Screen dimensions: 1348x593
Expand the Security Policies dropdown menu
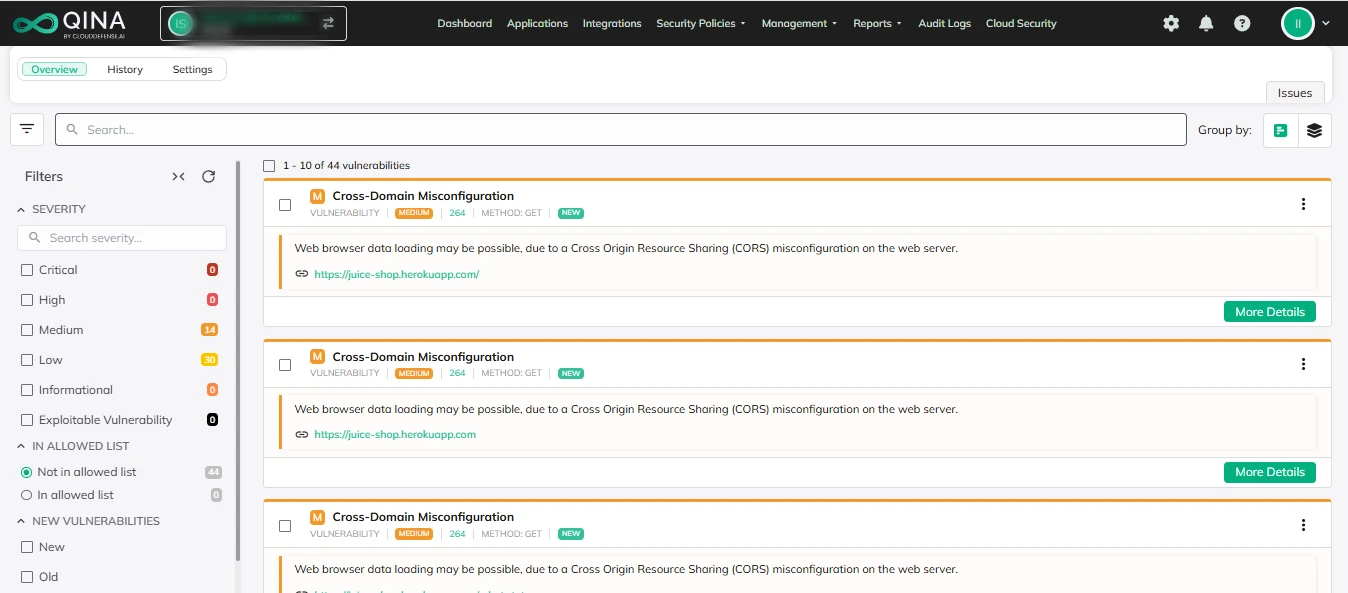point(700,23)
